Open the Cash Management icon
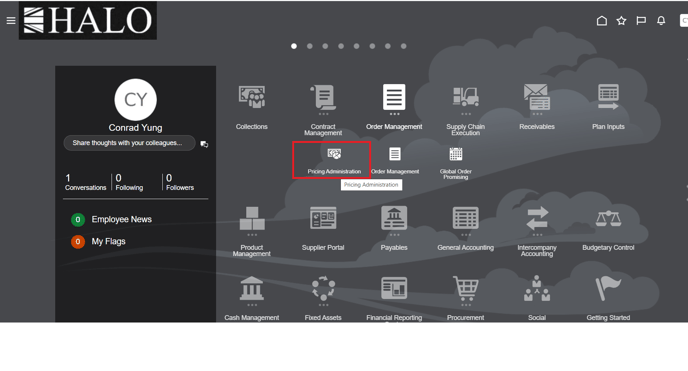Viewport: 688px width, 371px height. [252, 288]
